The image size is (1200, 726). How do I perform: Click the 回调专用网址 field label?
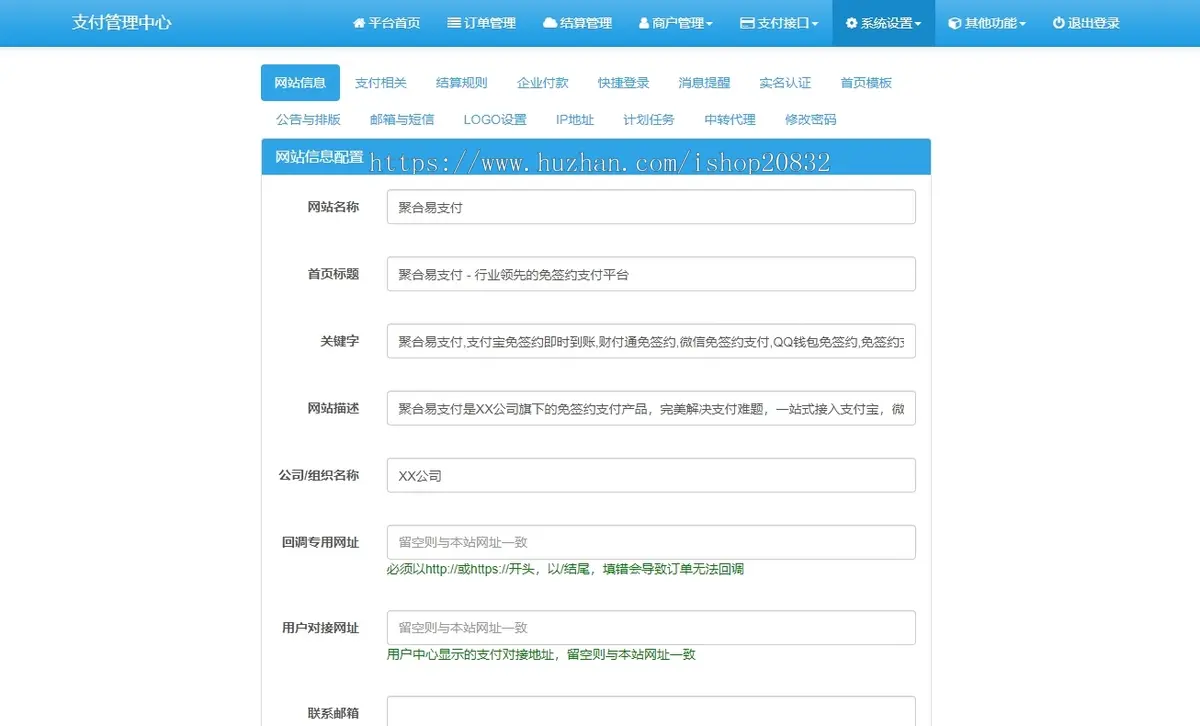tap(320, 542)
